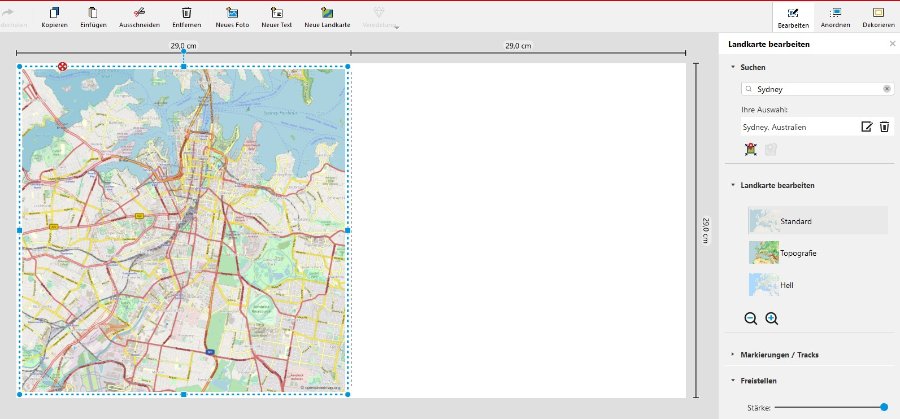Screen dimensions: 900x419
Task: Edit the Sydney, Australien selection entry
Action: click(867, 127)
